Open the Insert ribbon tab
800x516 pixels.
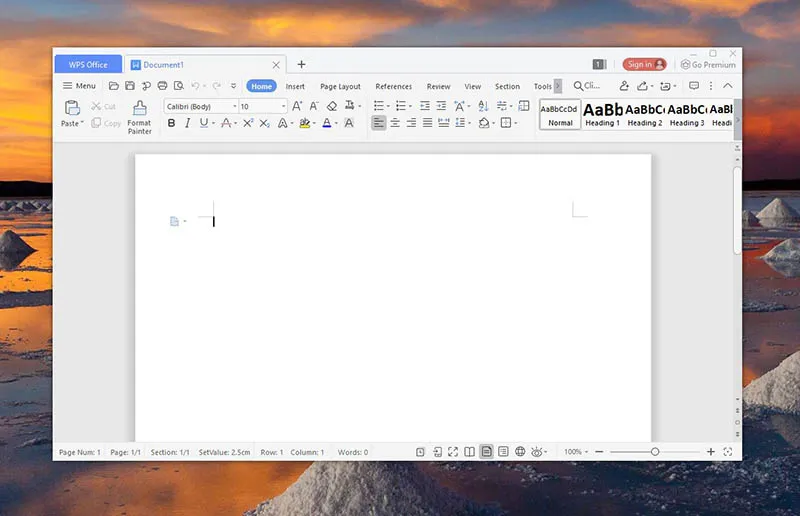295,86
